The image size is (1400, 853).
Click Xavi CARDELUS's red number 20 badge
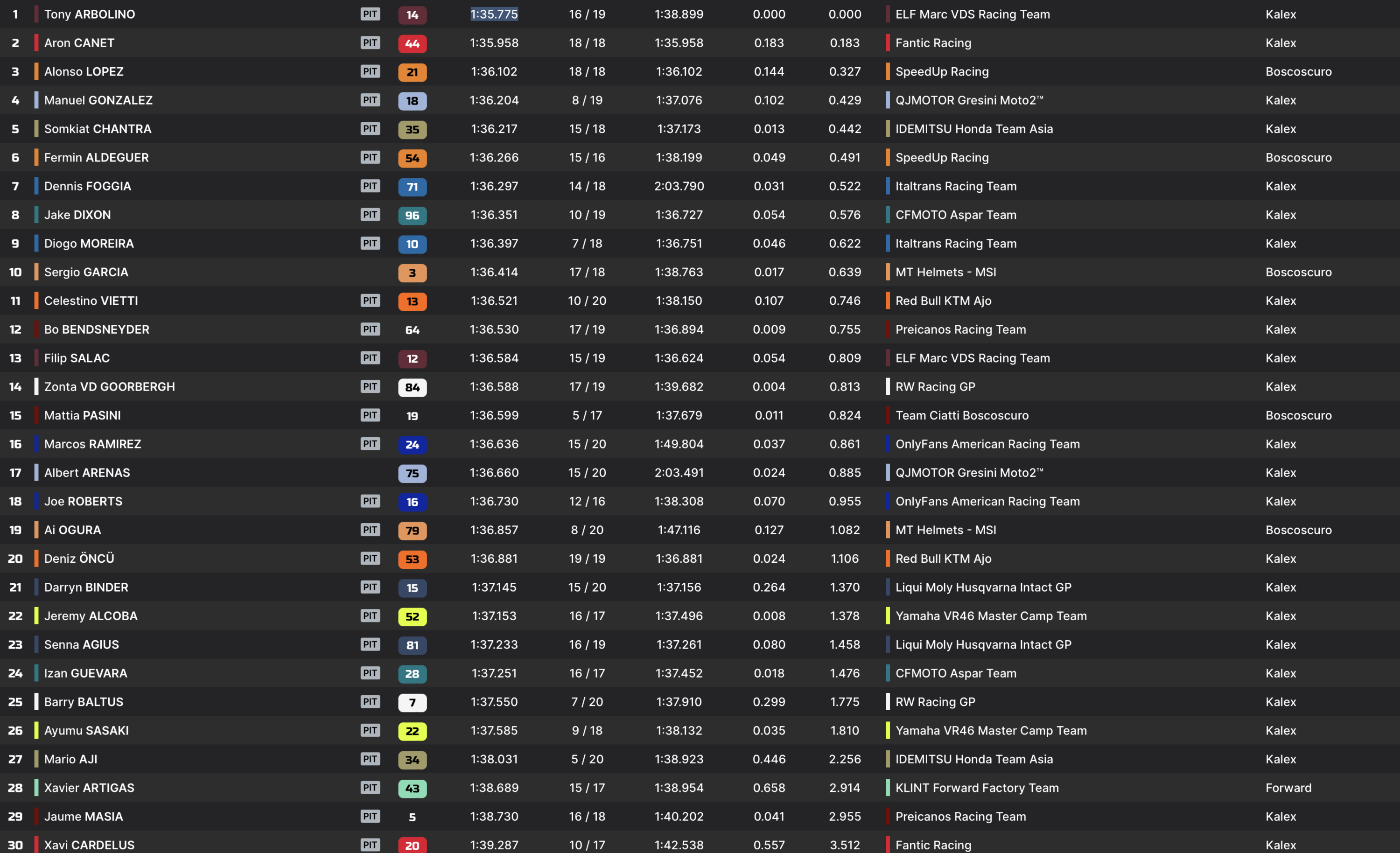point(412,845)
